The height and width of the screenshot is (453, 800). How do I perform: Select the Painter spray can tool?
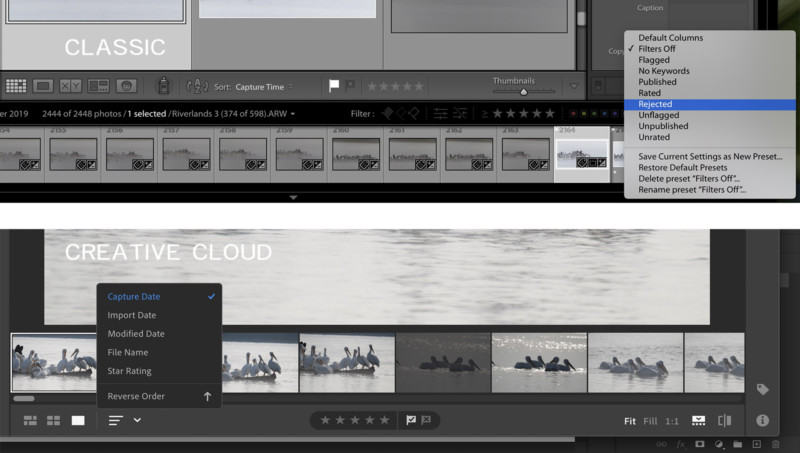point(164,86)
